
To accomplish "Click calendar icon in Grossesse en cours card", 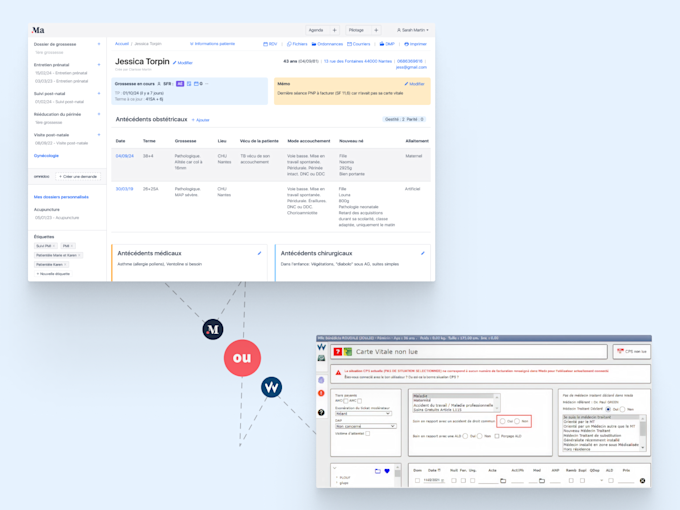I will point(196,84).
